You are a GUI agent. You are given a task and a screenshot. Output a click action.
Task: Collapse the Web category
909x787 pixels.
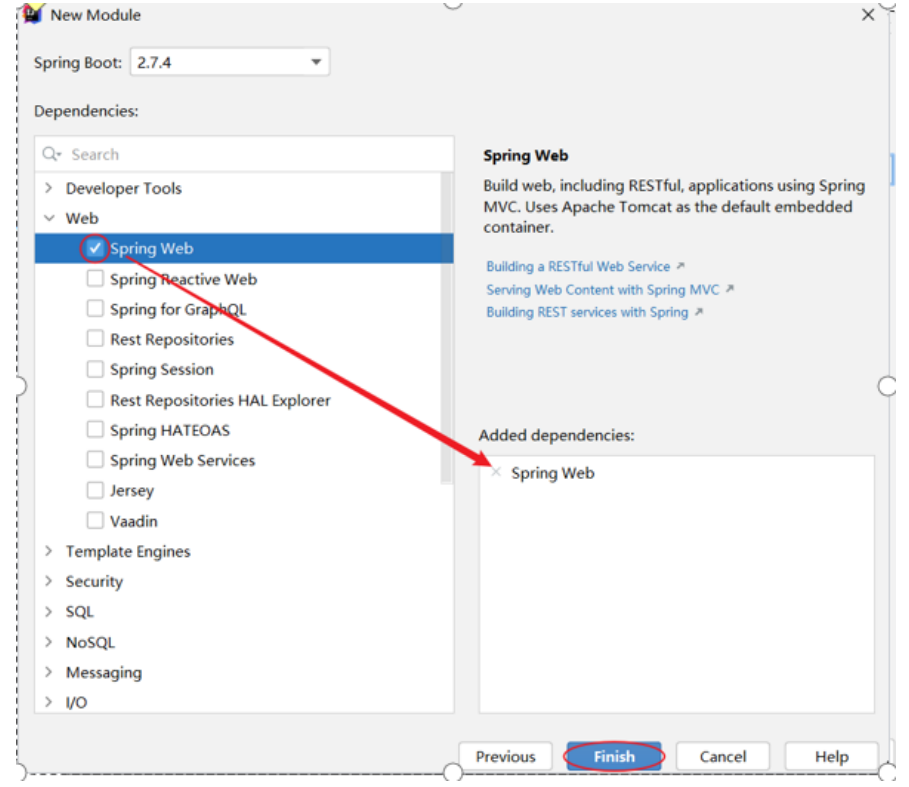(49, 218)
